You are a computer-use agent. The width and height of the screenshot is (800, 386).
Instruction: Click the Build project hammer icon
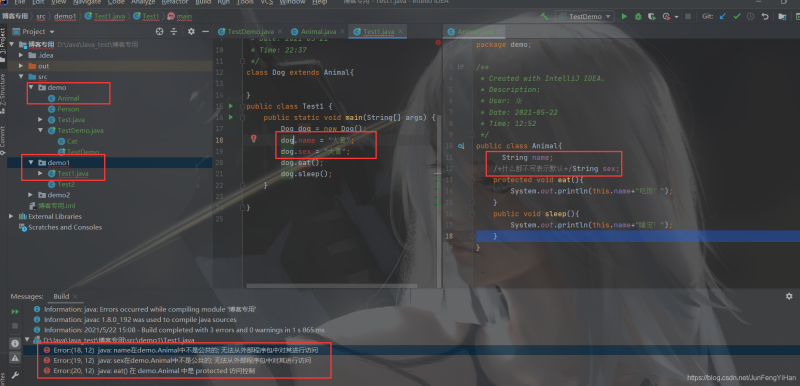coord(544,16)
